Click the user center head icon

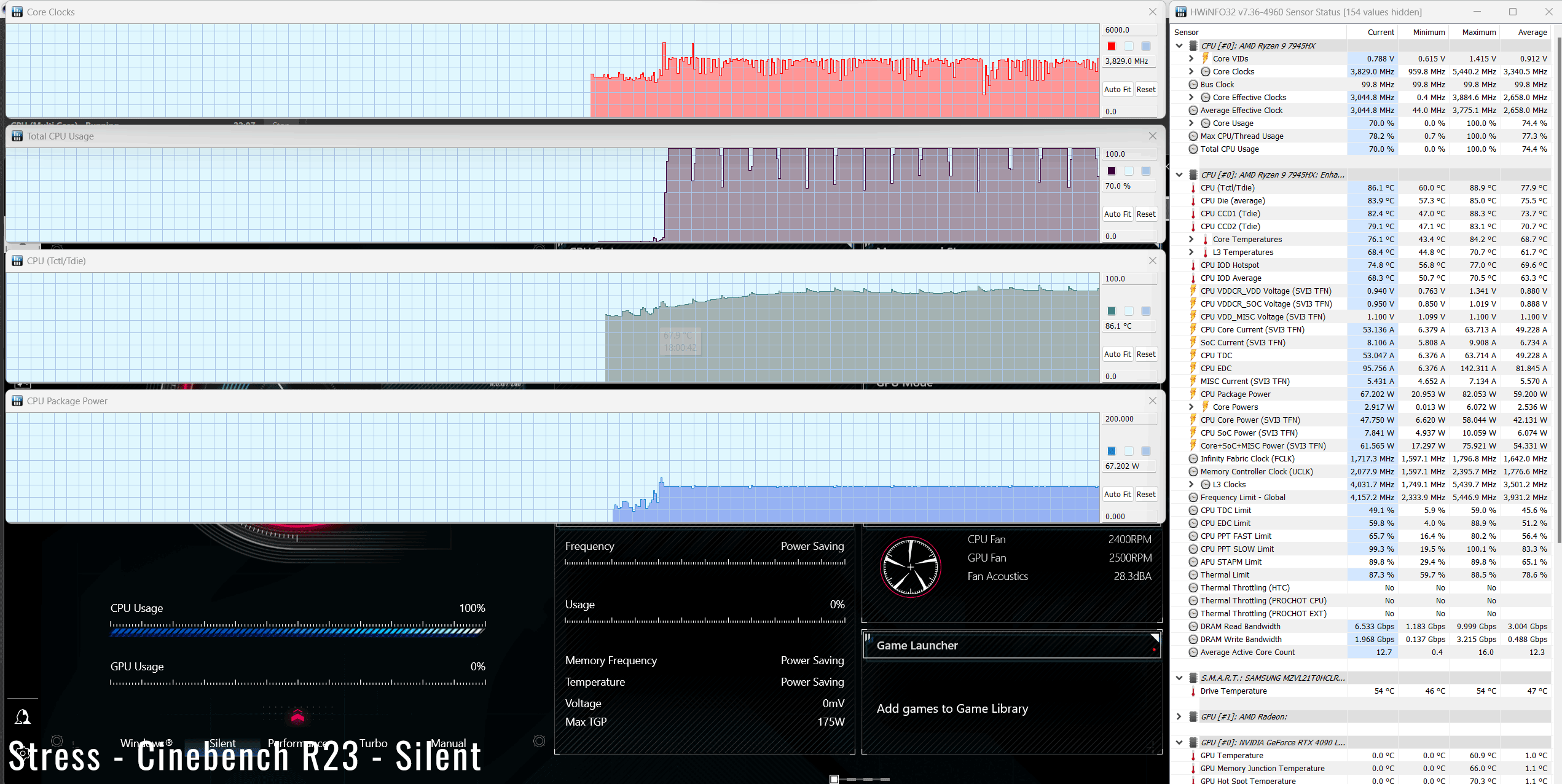pos(23,716)
